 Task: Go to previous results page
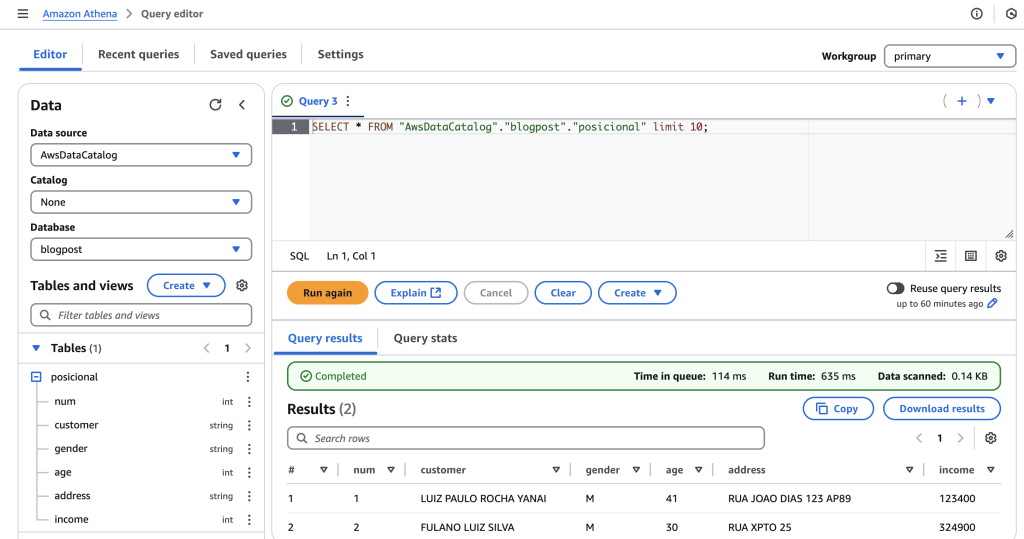point(919,438)
